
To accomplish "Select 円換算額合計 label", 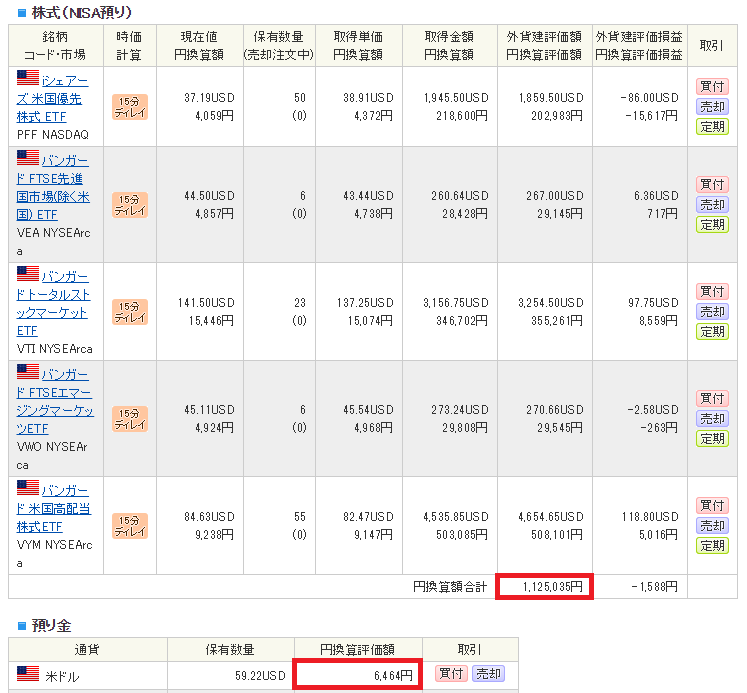I will coord(450,587).
